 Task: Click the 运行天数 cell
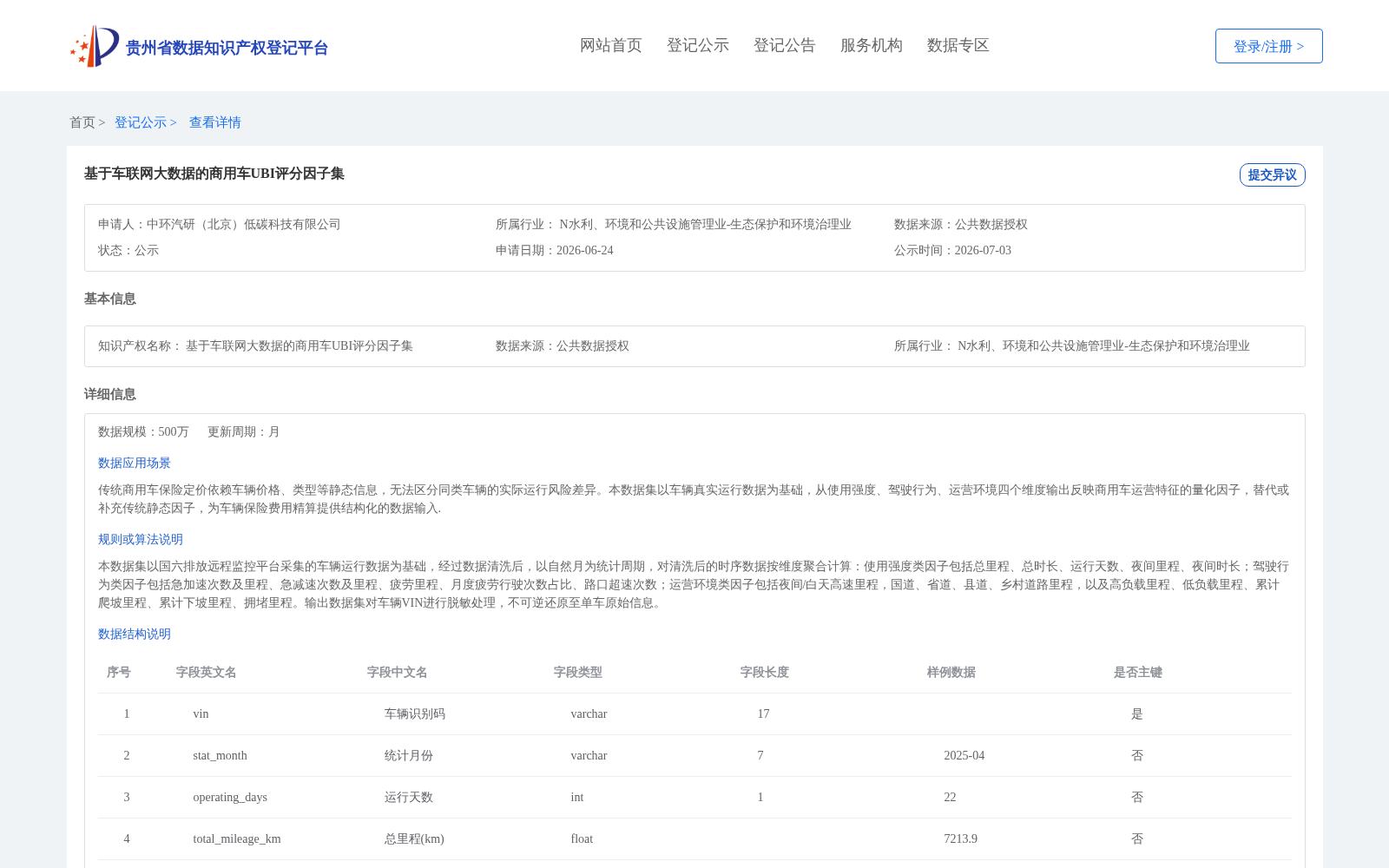[x=409, y=797]
